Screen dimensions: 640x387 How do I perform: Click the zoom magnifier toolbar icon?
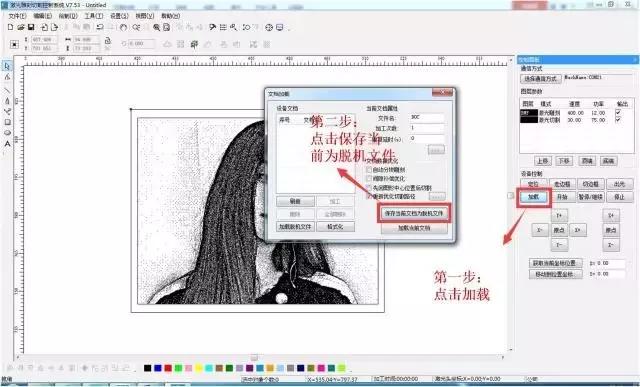click(156, 27)
